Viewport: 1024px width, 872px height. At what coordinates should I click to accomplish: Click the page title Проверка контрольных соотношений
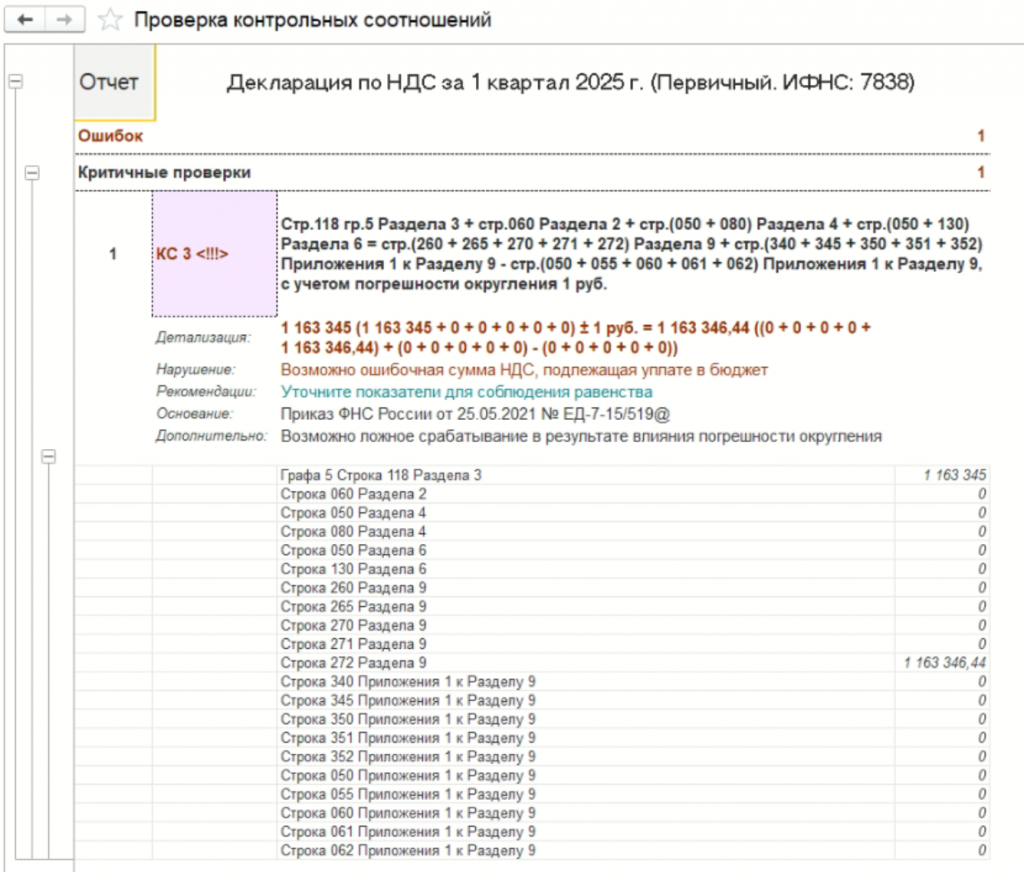pos(313,20)
